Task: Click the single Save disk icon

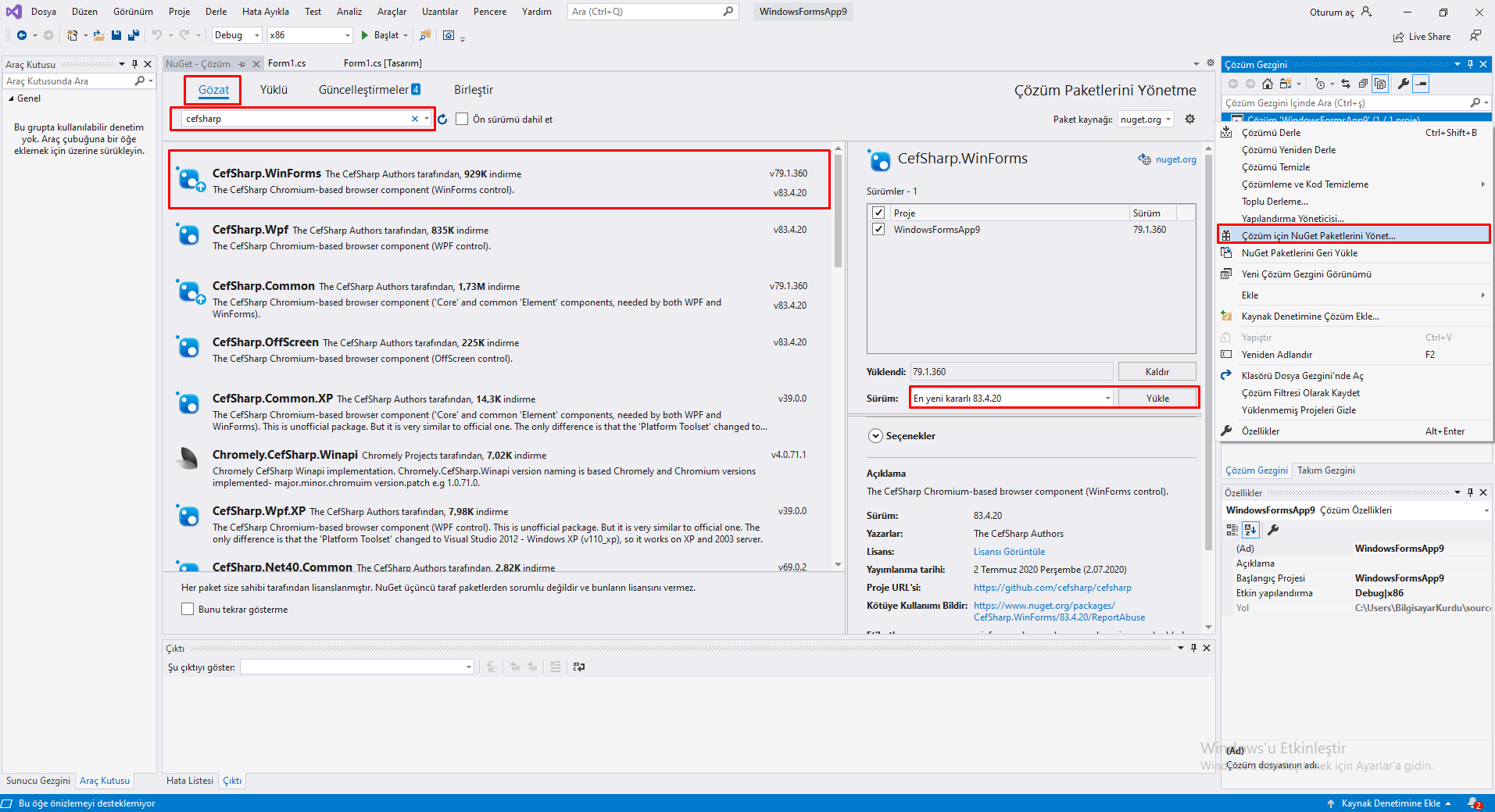Action: pyautogui.click(x=116, y=35)
